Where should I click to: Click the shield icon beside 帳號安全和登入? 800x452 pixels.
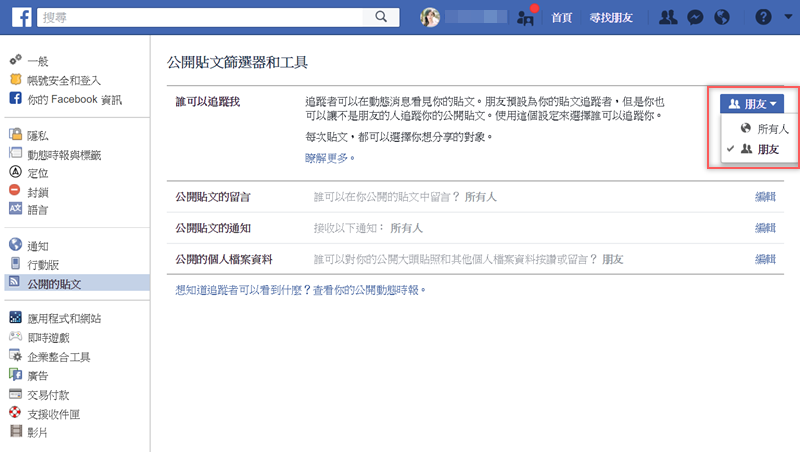click(15, 80)
